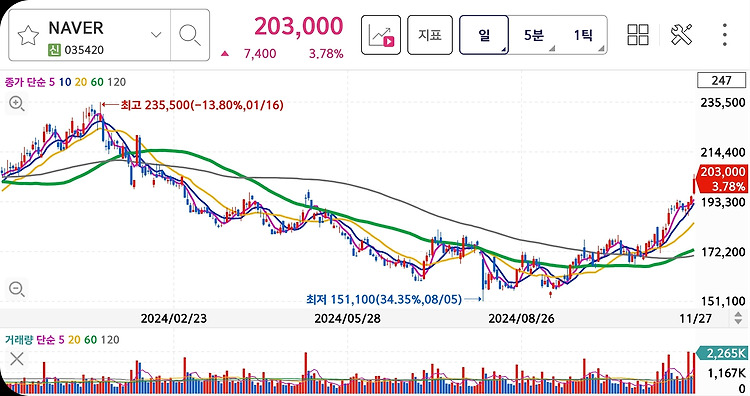Add NAVER to favorites with star icon
Viewport: 750px width, 396px height.
pos(28,36)
